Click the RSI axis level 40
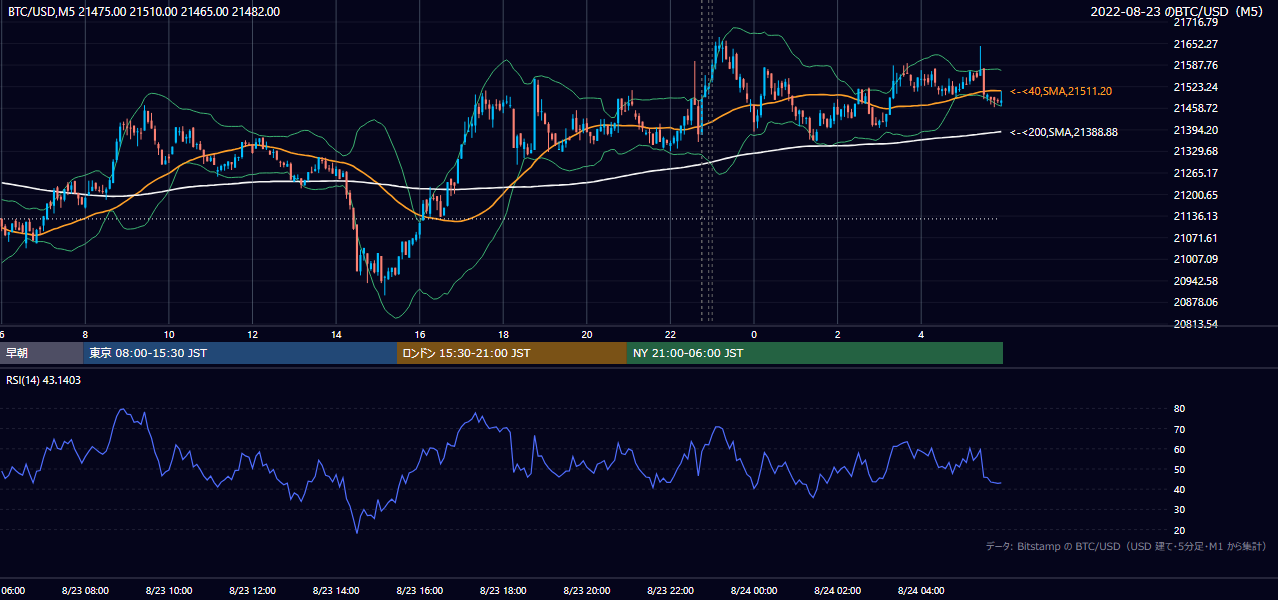This screenshot has width=1278, height=600. click(x=1180, y=489)
